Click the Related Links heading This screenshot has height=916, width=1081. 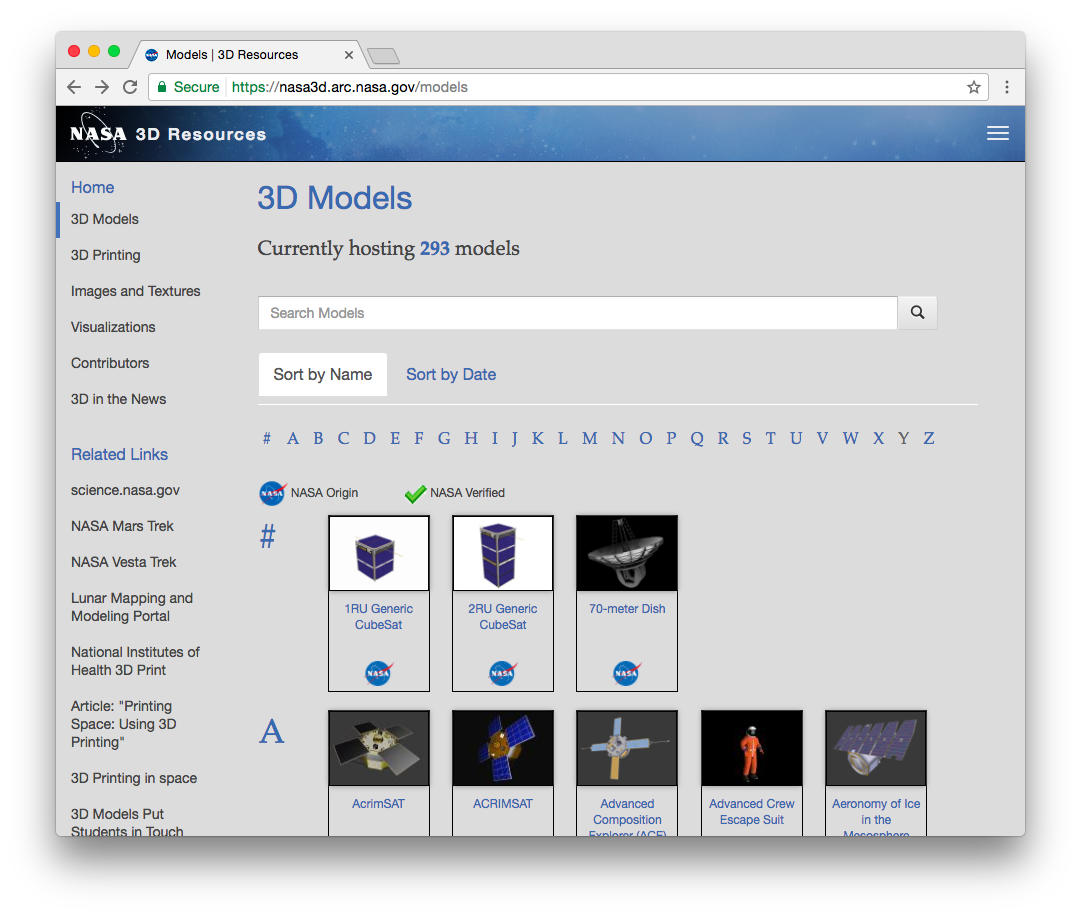119,454
